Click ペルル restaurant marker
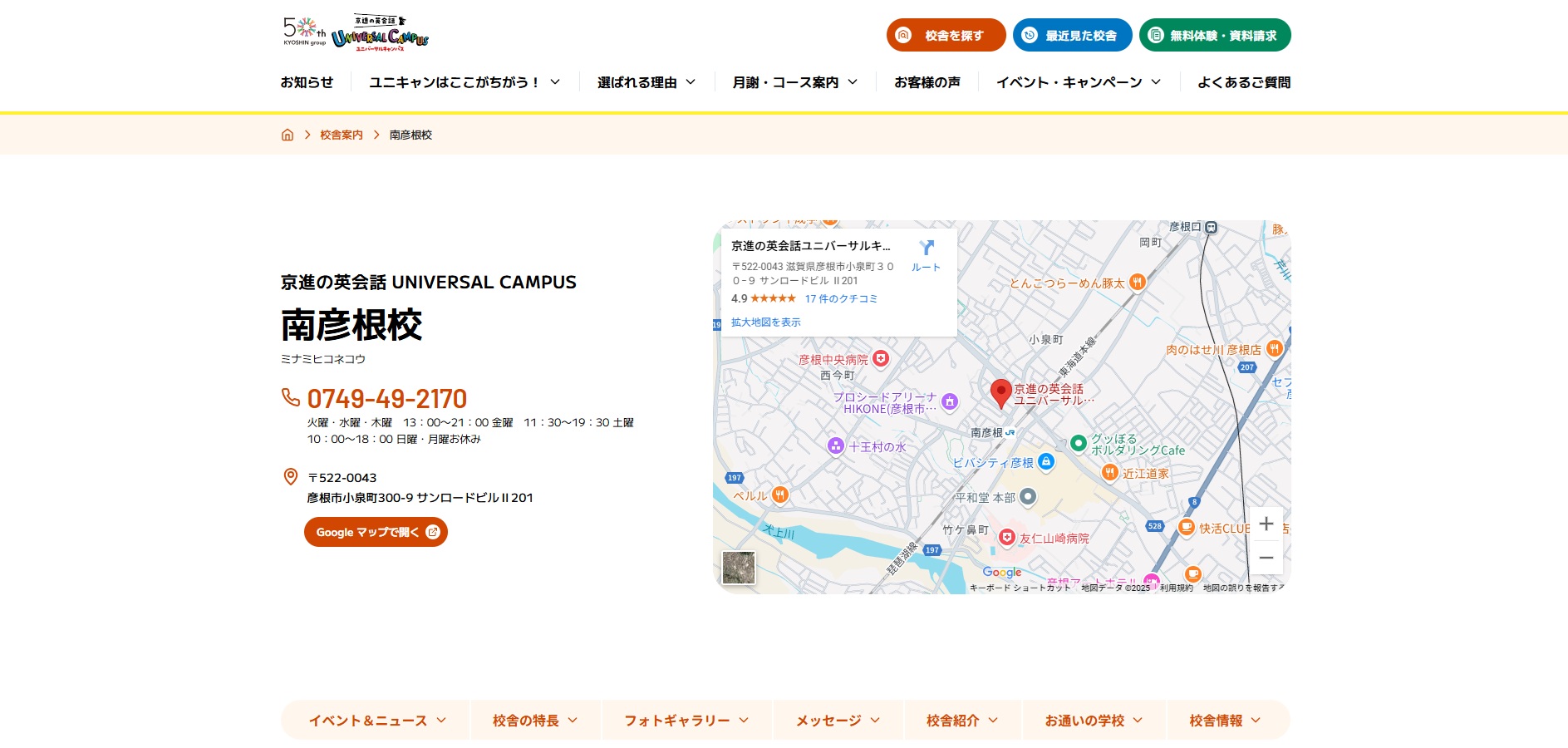Viewport: 1568px width, 748px height. (x=779, y=495)
